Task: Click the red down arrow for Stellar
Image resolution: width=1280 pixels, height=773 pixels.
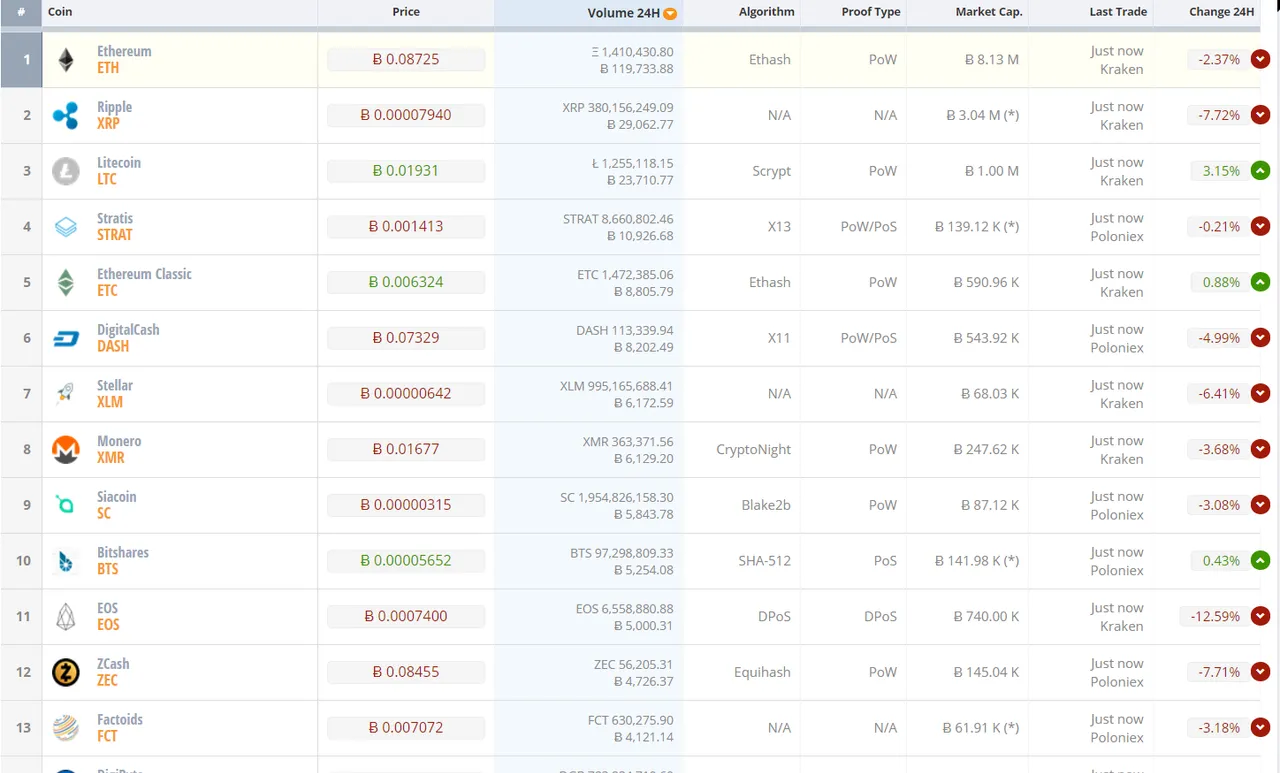Action: coord(1260,394)
